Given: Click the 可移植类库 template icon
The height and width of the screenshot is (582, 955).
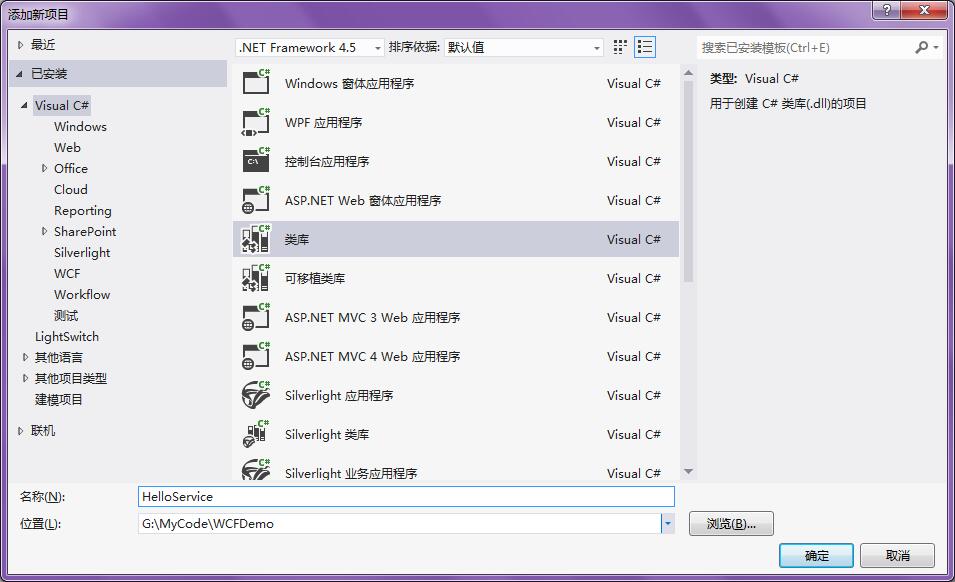Looking at the screenshot, I should tap(256, 278).
